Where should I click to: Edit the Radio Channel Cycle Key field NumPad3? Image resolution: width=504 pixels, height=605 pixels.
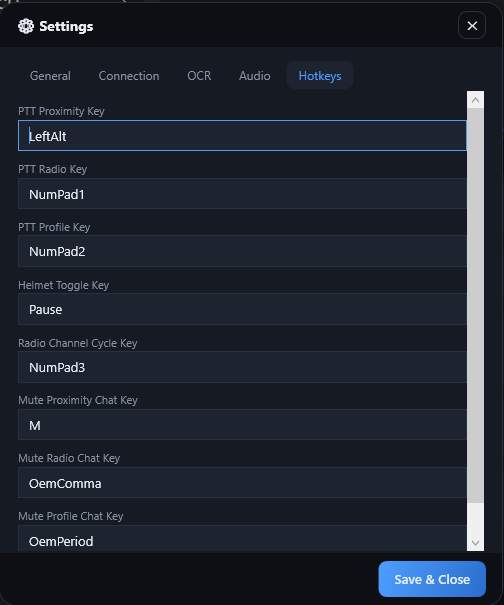pyautogui.click(x=242, y=367)
